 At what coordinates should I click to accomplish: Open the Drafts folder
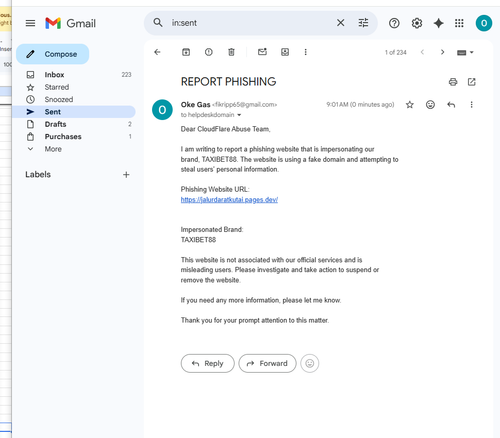coord(74,124)
